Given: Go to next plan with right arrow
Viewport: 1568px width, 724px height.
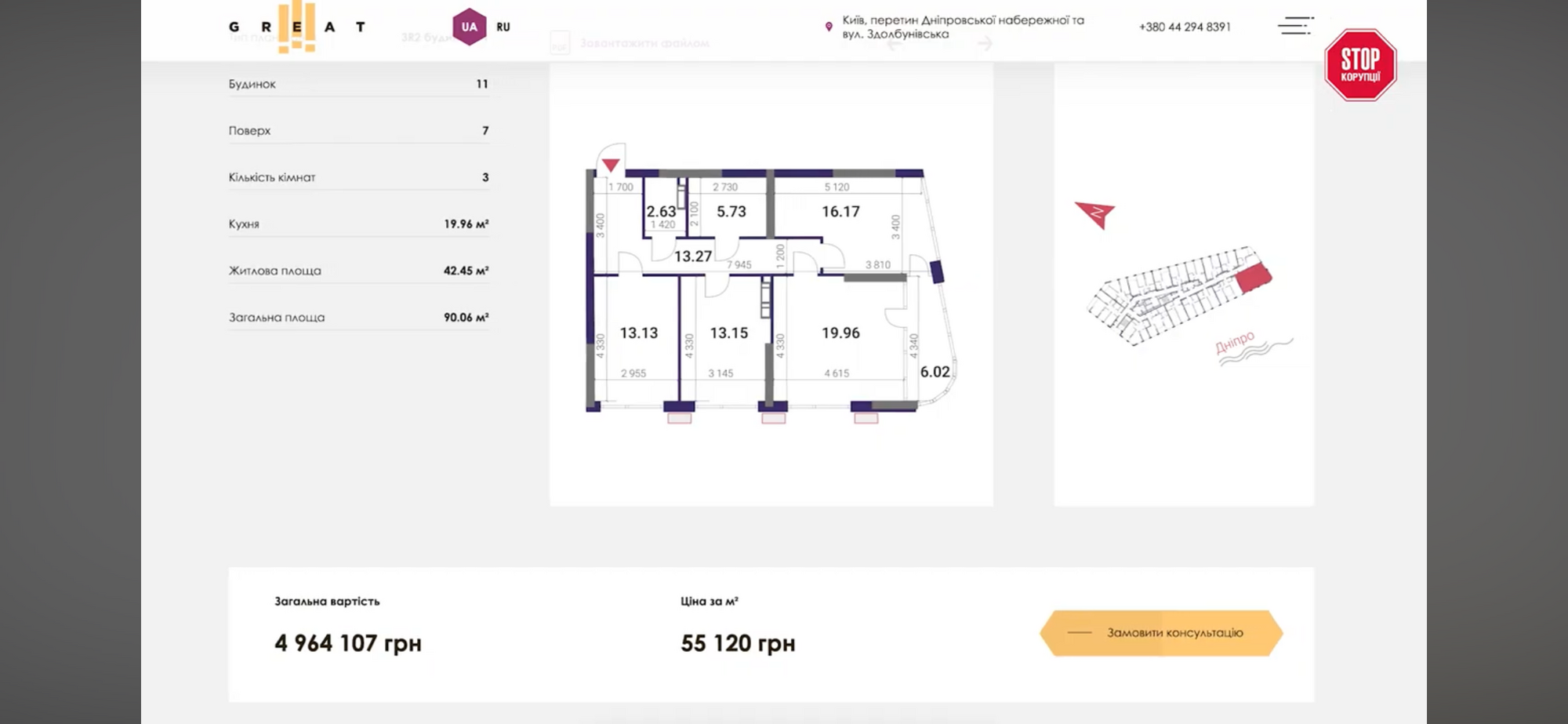Looking at the screenshot, I should tap(985, 44).
